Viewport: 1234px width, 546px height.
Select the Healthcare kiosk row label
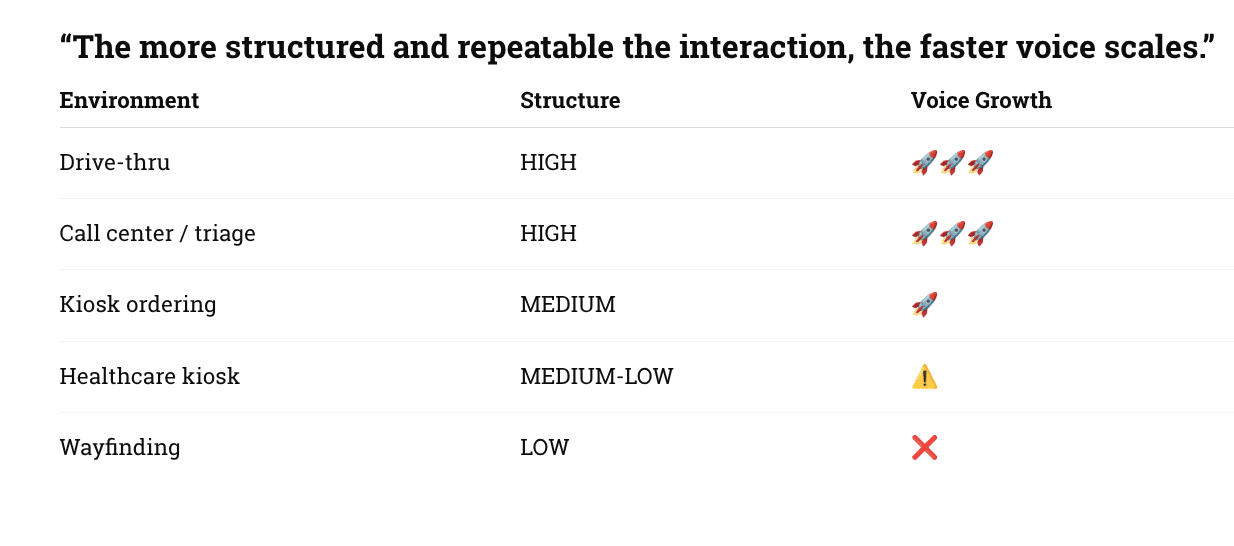tap(150, 377)
